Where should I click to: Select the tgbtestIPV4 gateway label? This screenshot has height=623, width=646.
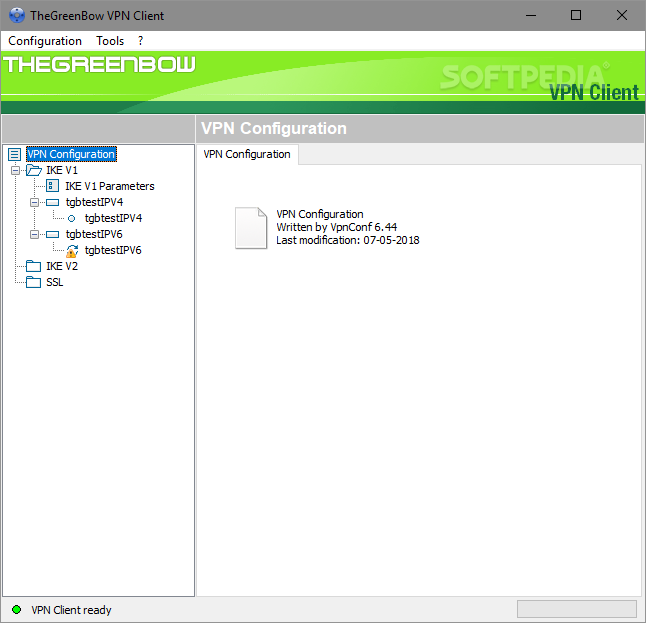[94, 202]
